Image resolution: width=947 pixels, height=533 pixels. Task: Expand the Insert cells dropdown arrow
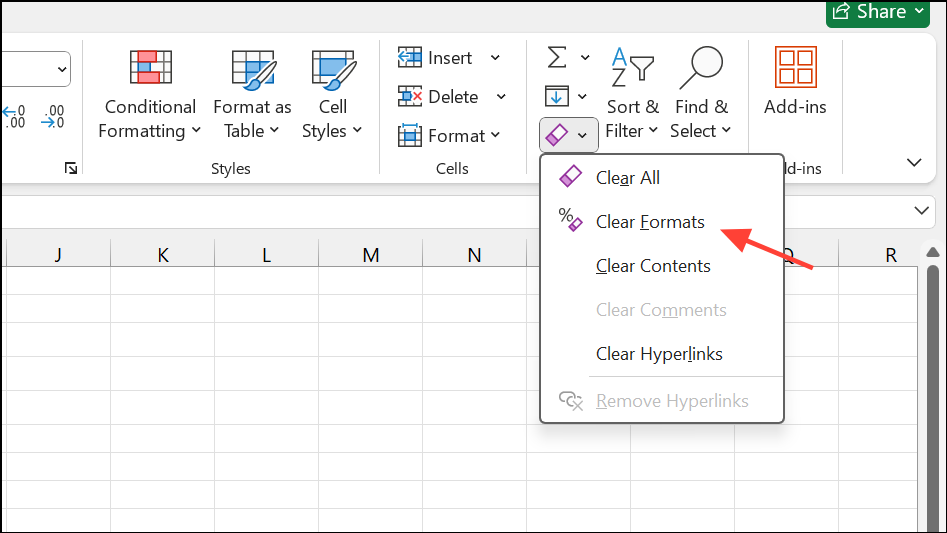tap(495, 58)
